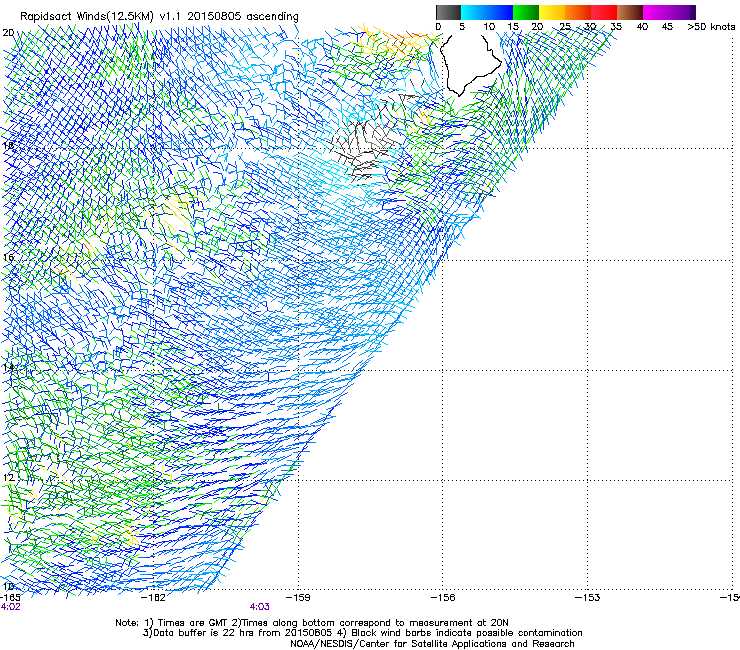Image resolution: width=740 pixels, height=650 pixels.
Task: Click latitude label '18' on the left axis
Action: (8, 145)
